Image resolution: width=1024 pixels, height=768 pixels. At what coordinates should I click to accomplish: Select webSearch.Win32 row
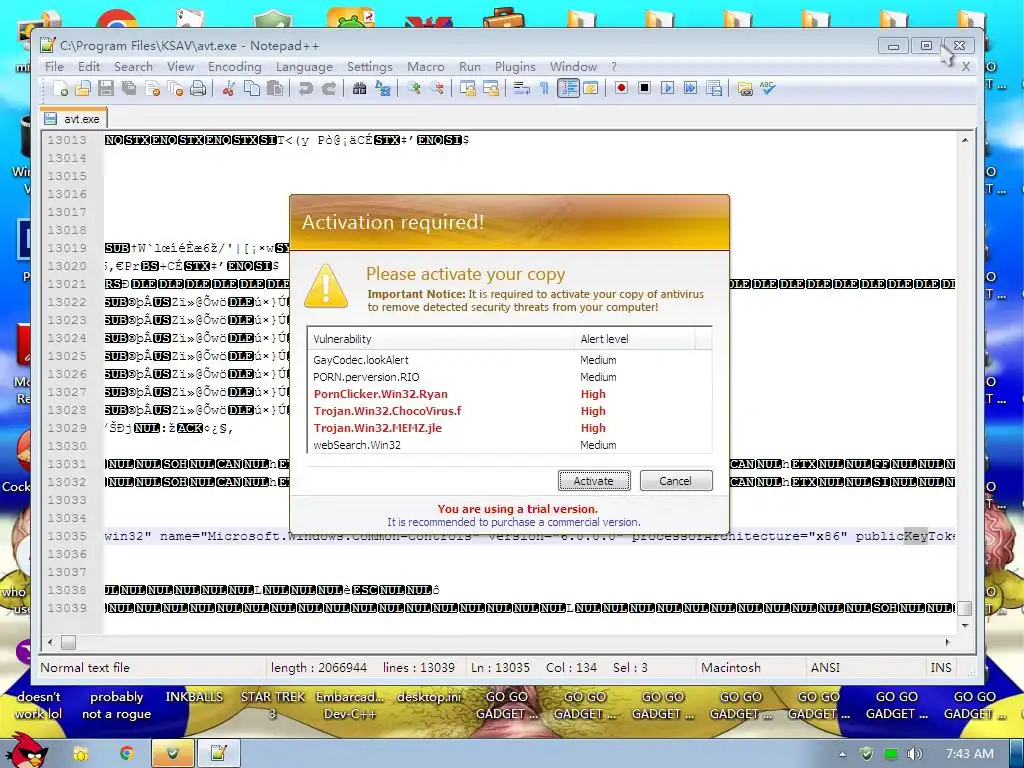point(509,445)
